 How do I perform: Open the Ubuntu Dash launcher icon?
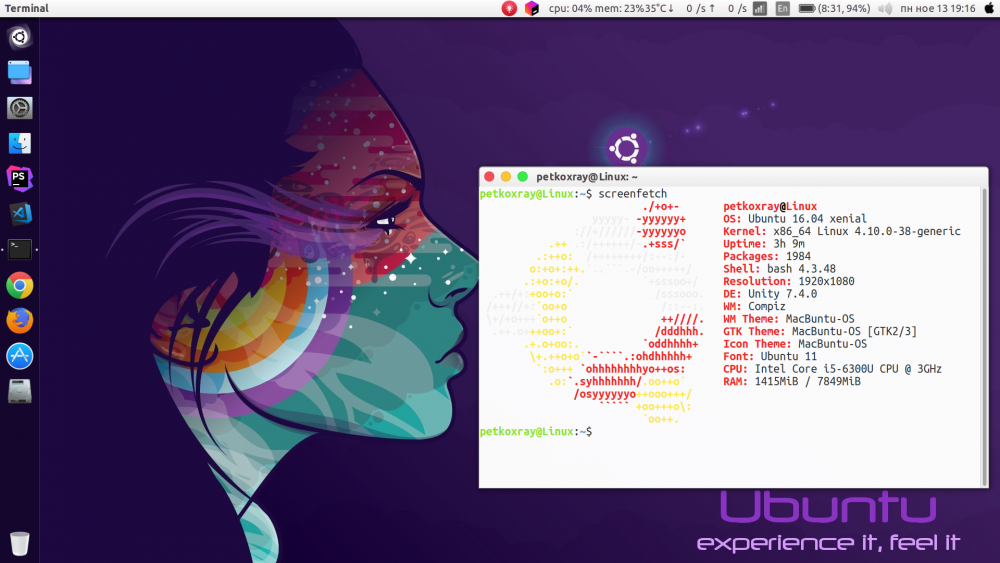pyautogui.click(x=20, y=37)
